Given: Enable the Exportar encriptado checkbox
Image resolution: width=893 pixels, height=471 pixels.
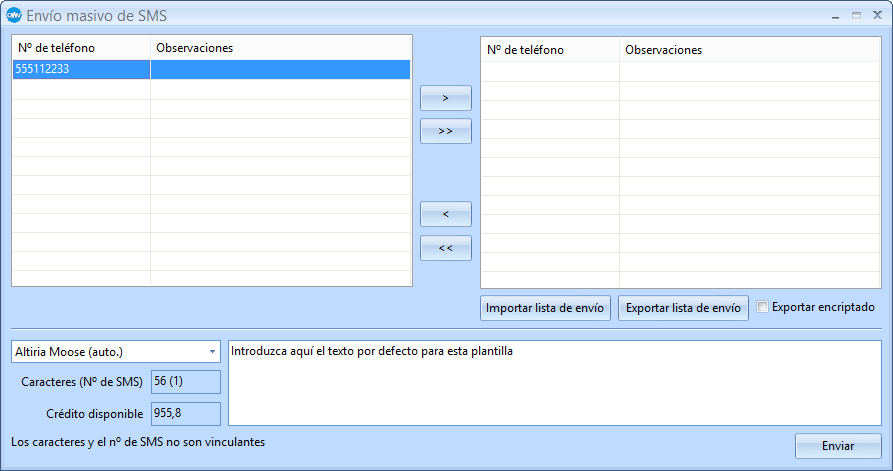Looking at the screenshot, I should [763, 307].
